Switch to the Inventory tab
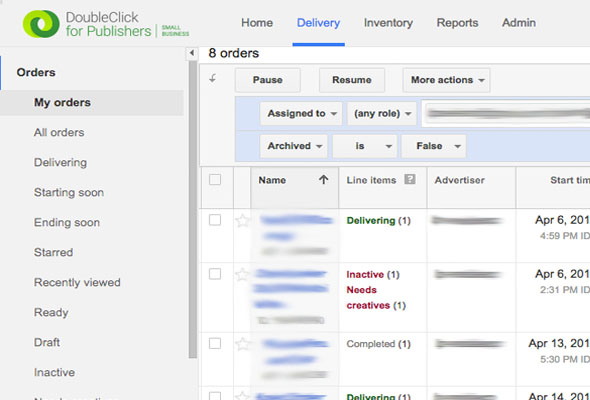The width and height of the screenshot is (590, 400). click(388, 23)
